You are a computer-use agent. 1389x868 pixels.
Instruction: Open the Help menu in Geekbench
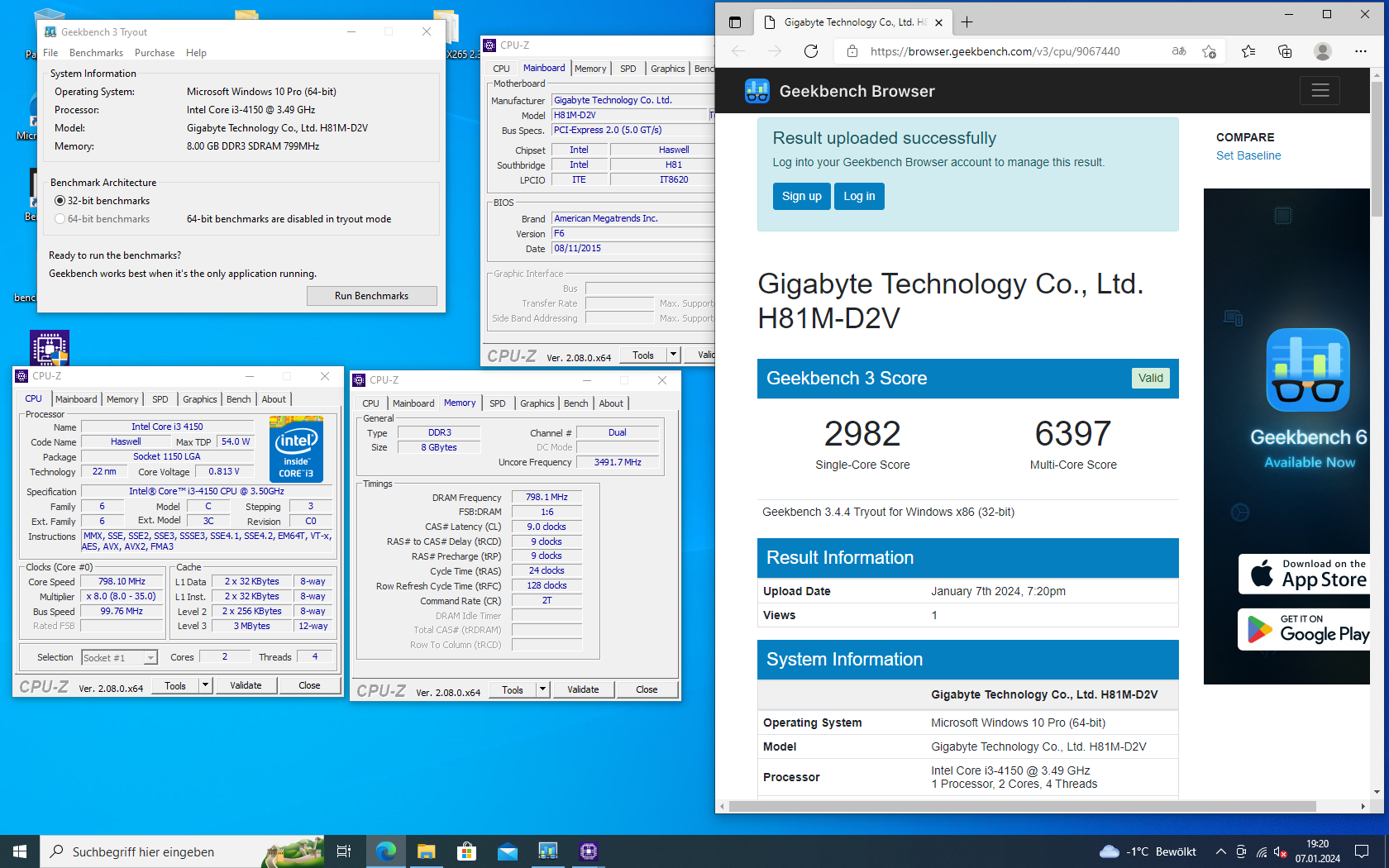(196, 53)
